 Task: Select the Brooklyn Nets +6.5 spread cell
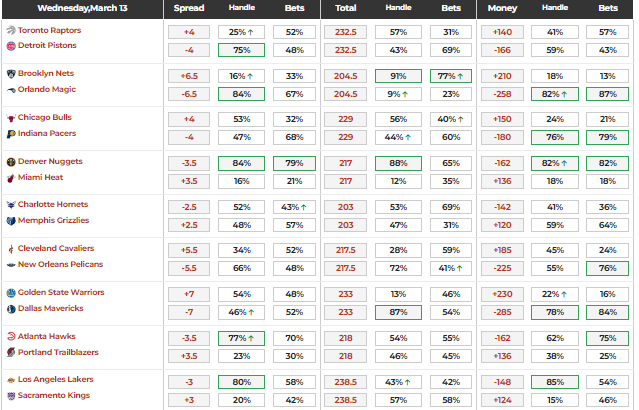189,75
